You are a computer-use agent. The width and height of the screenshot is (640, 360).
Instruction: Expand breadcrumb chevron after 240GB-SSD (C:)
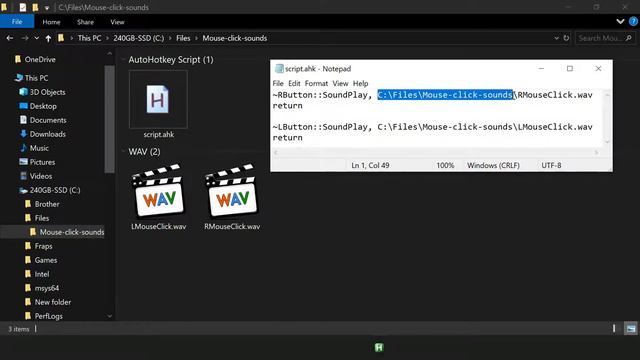(170, 38)
